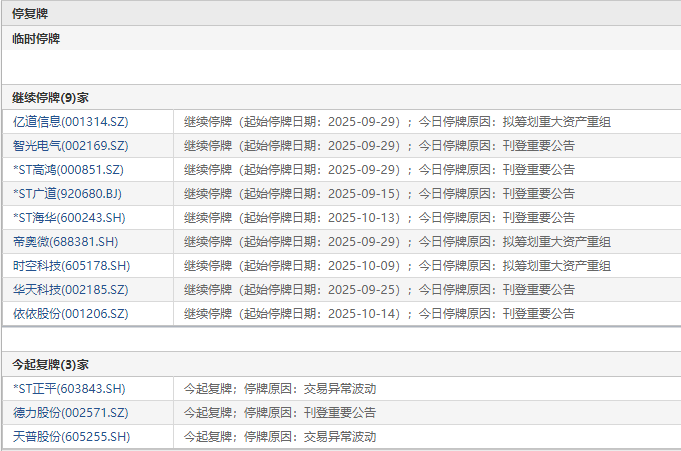Select the 华天科技(002185.SZ) link
This screenshot has height=451, width=681.
pos(71,289)
